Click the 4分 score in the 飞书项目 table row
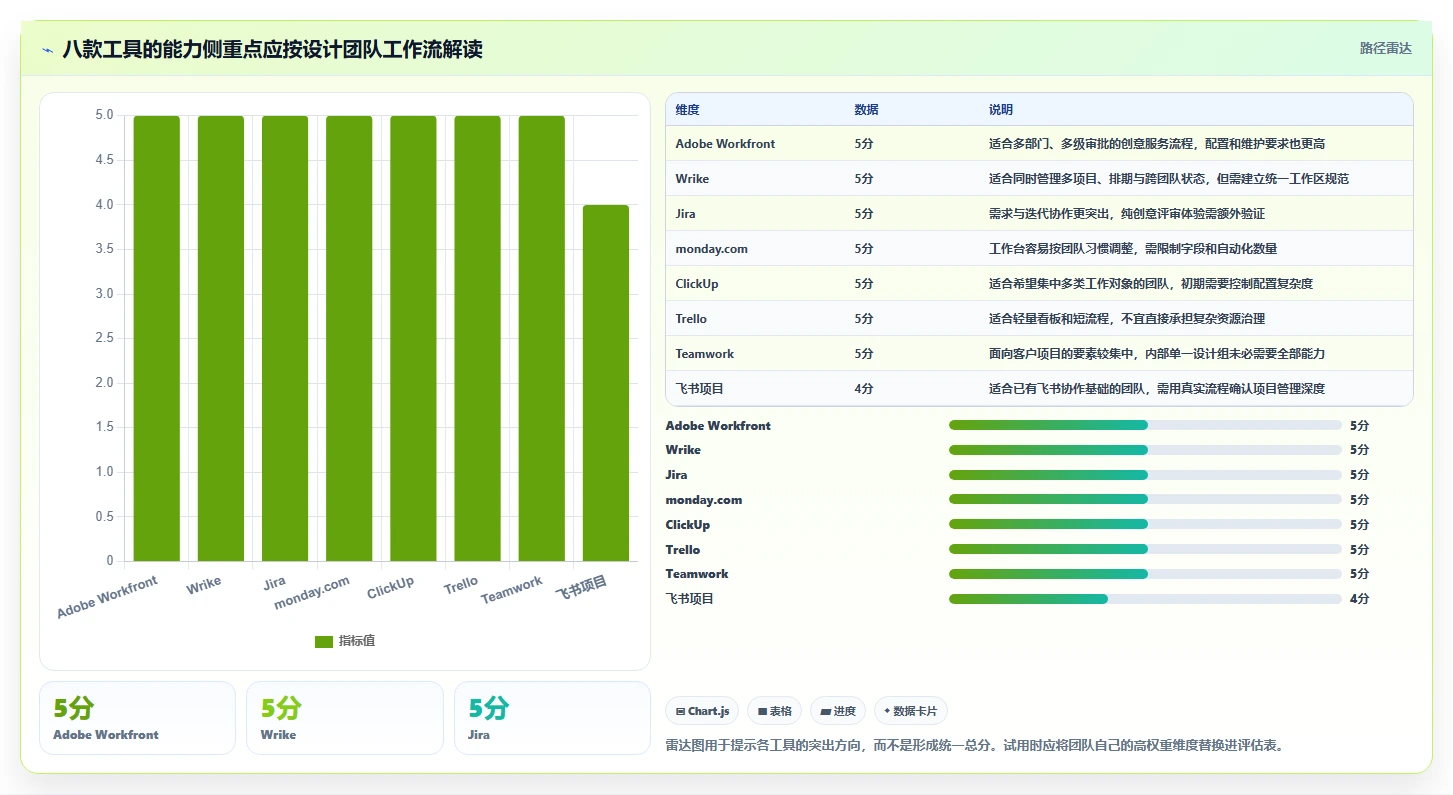The width and height of the screenshot is (1453, 795). [864, 389]
